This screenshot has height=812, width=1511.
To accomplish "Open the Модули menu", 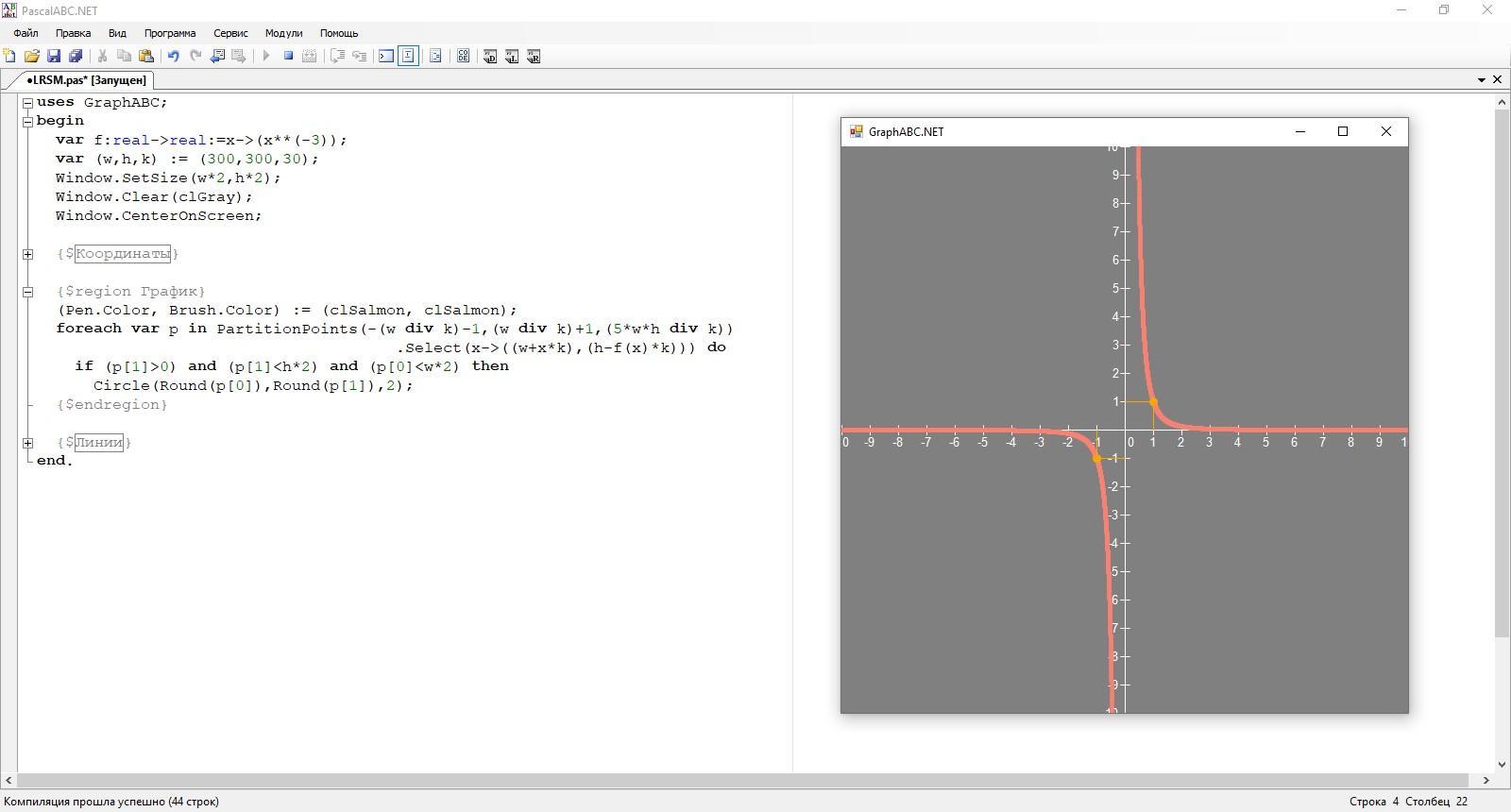I will pyautogui.click(x=283, y=33).
